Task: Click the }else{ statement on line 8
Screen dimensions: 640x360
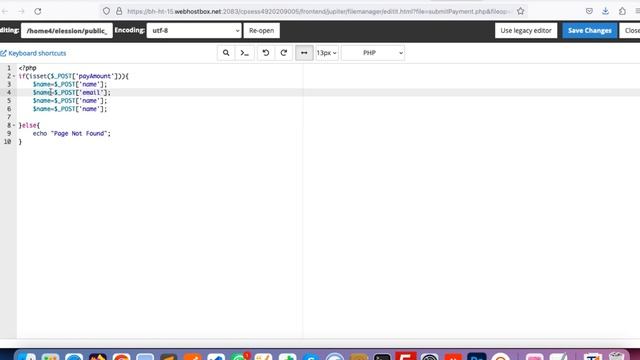Action: 29,125
